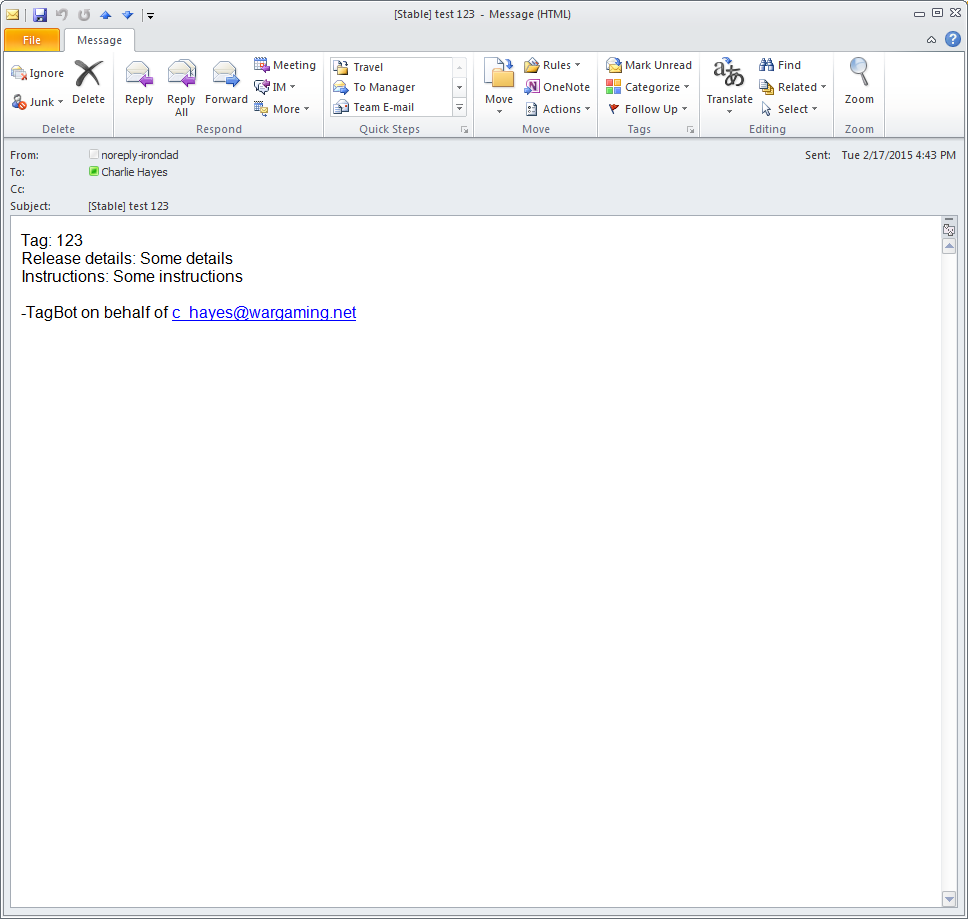Click the subject text [Stable] test 123

click(128, 206)
